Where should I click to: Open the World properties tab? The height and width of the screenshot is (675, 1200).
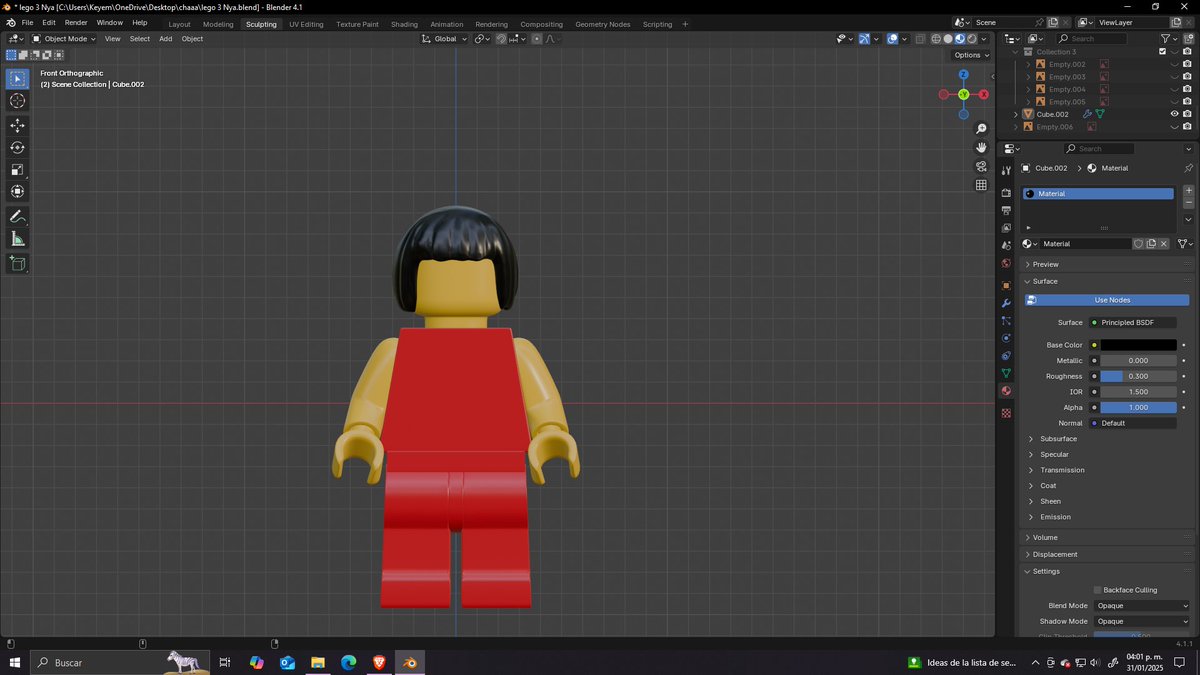(x=1006, y=263)
